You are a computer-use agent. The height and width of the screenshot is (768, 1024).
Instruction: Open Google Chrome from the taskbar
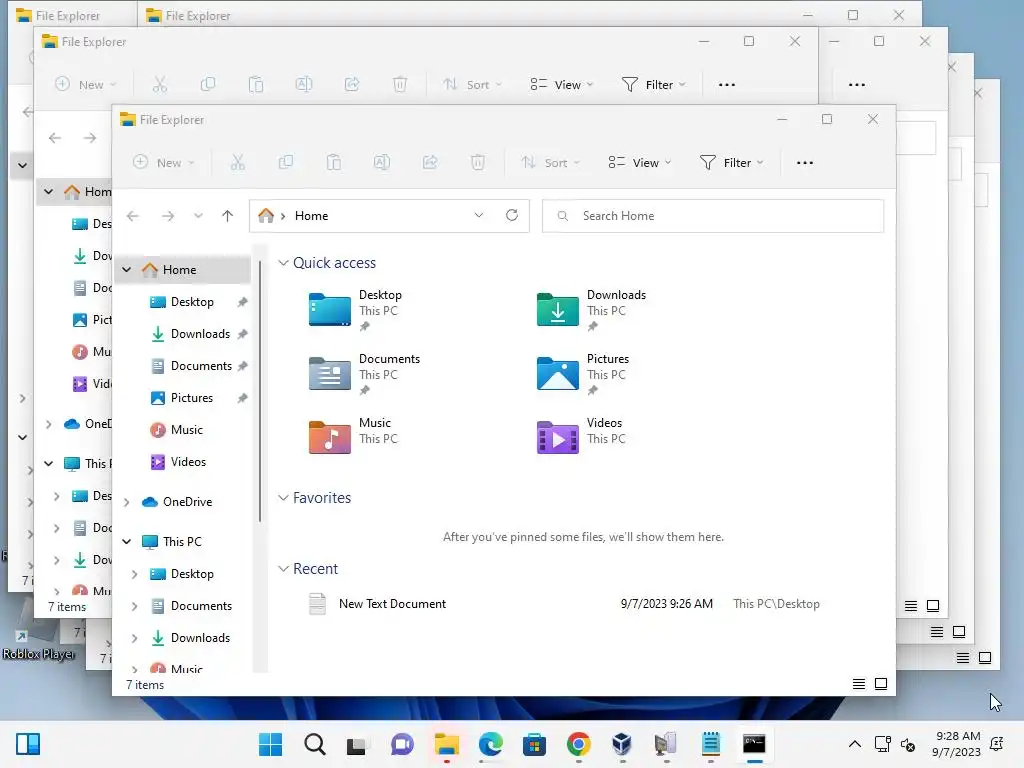(579, 744)
